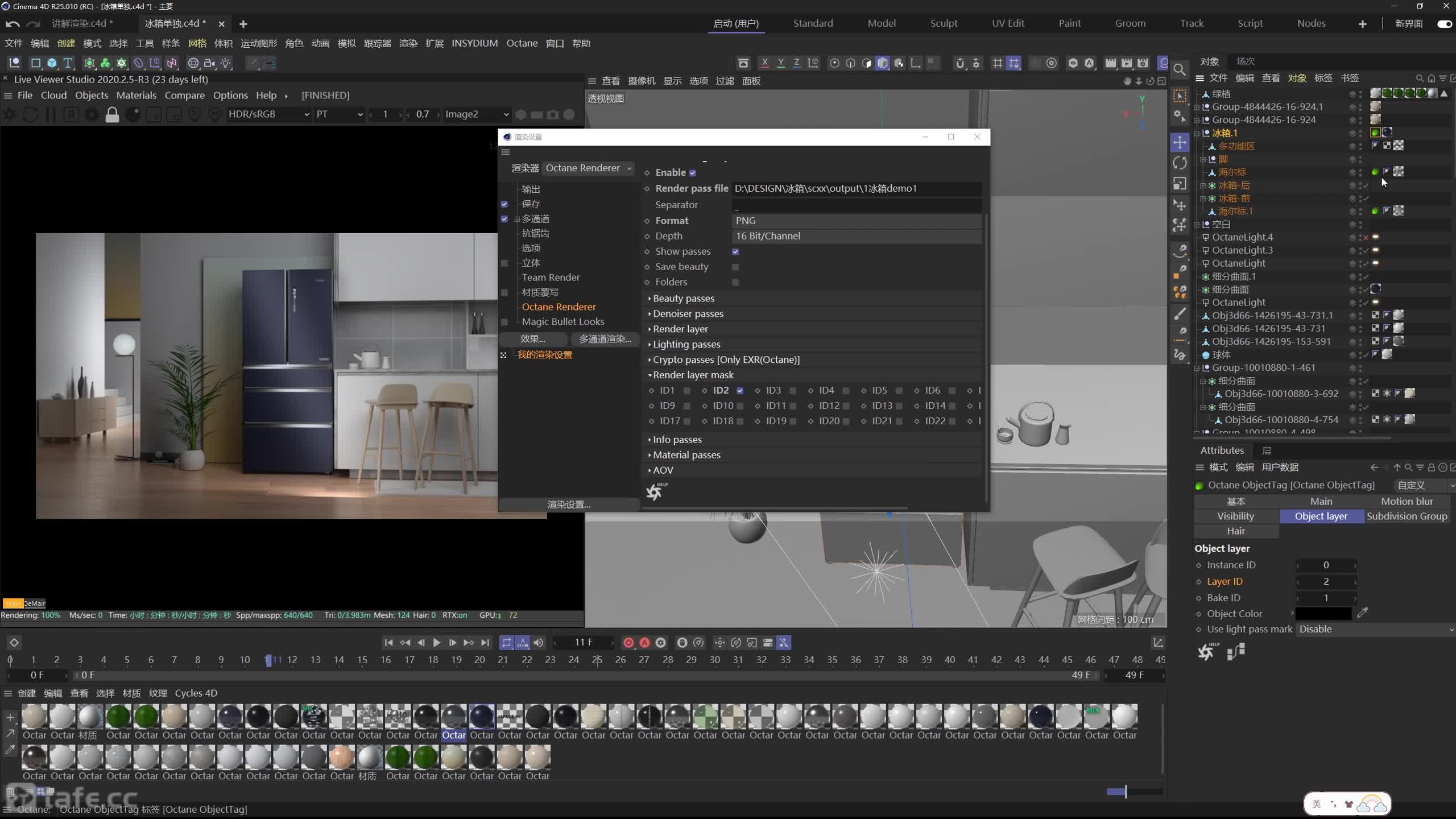Viewport: 1456px width, 819px height.
Task: Expand the AOV section
Action: [663, 470]
